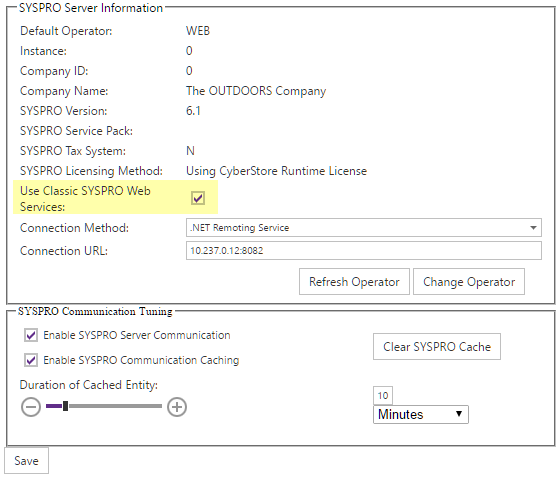Open the Connection Method dropdown
The image size is (559, 480).
364,228
